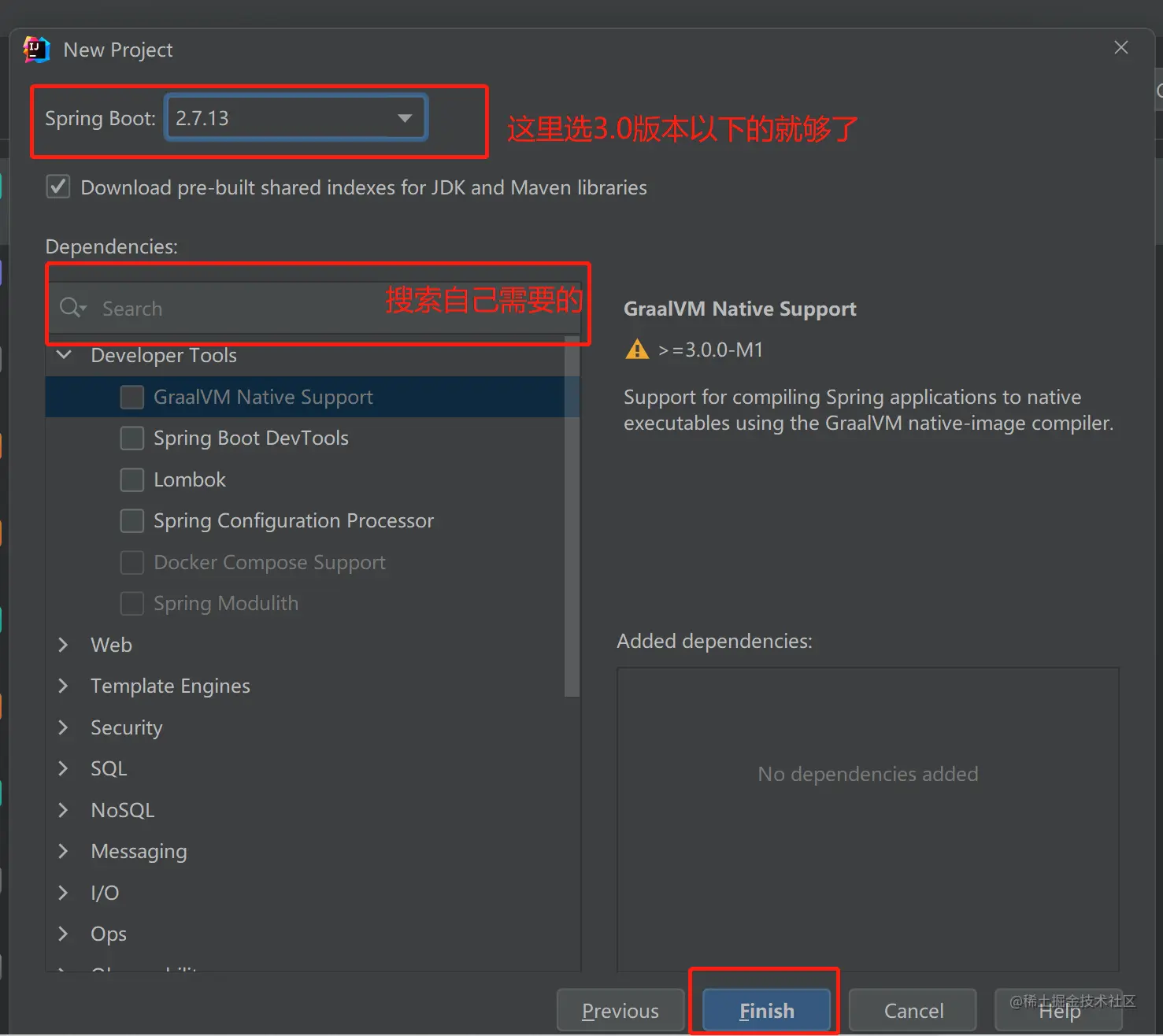Screen dimensions: 1163x1036
Task: Expand the Messaging category
Action: coord(64,851)
